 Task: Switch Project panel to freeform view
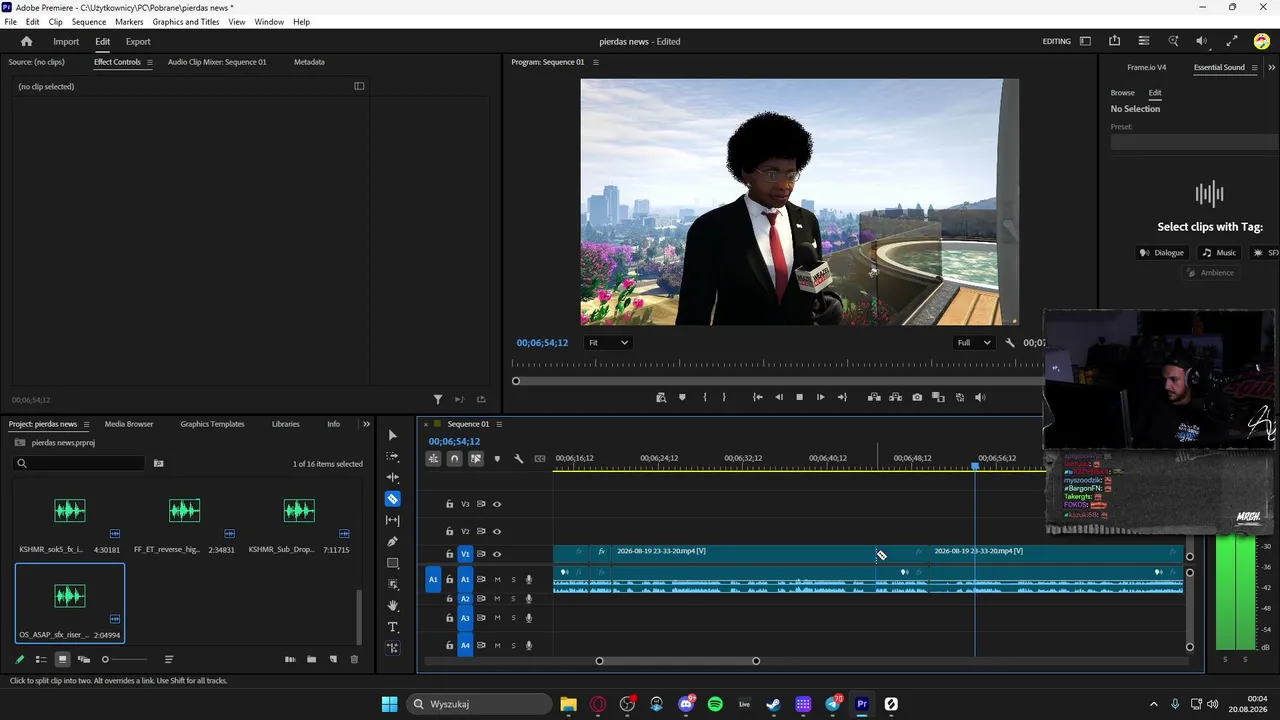pyautogui.click(x=84, y=659)
